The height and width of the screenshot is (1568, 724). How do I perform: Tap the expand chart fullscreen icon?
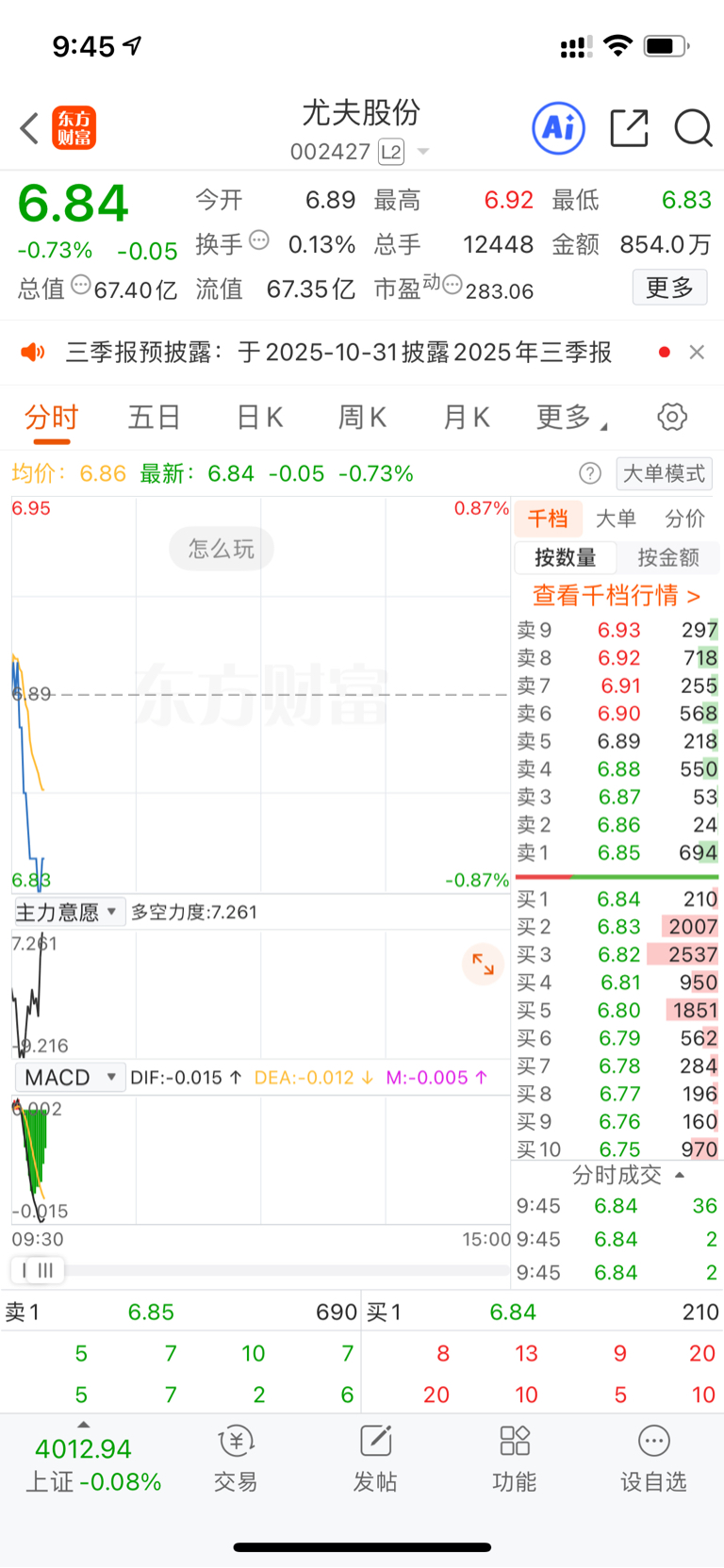483,965
